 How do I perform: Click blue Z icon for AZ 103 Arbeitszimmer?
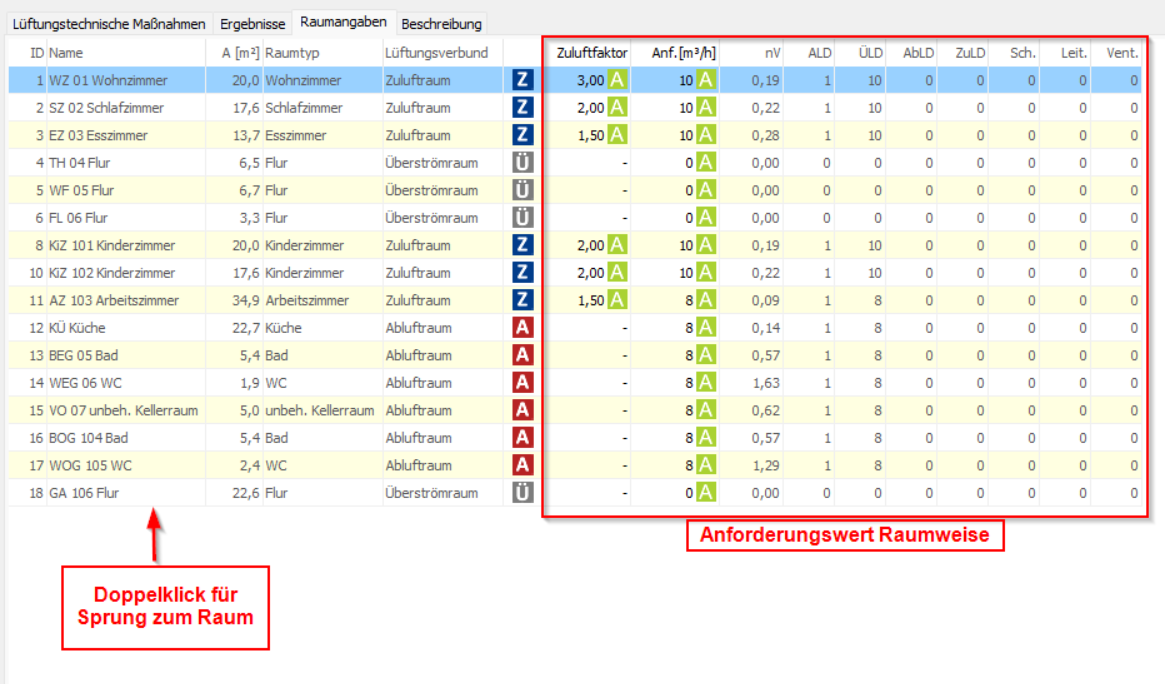[522, 300]
